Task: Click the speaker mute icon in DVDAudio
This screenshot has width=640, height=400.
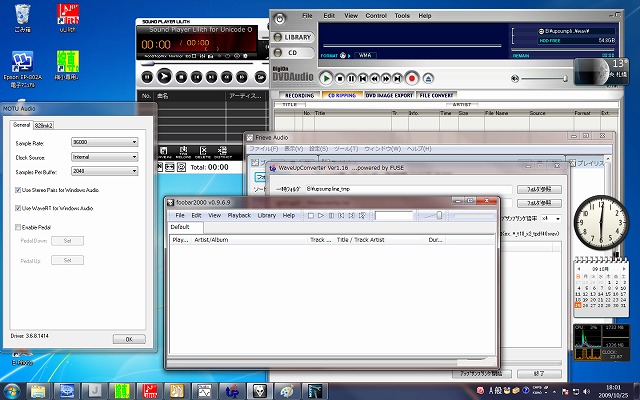Action: pos(515,79)
